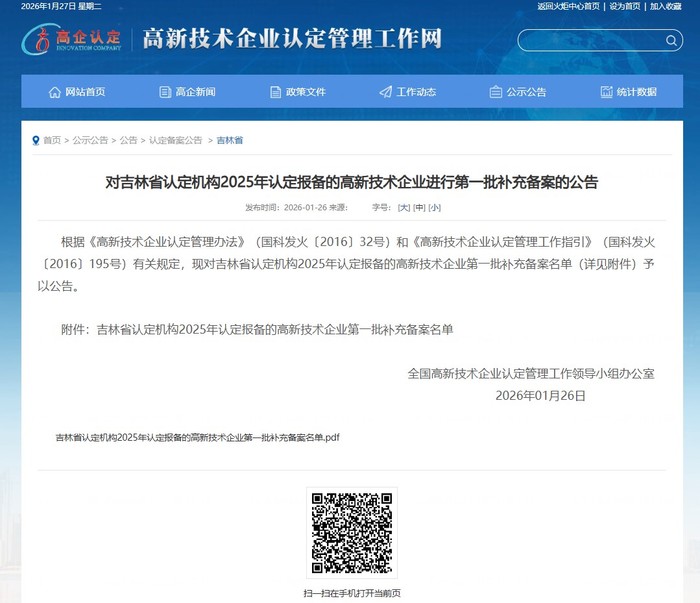
Task: Click the notice icon beside 公示公告
Action: [496, 92]
